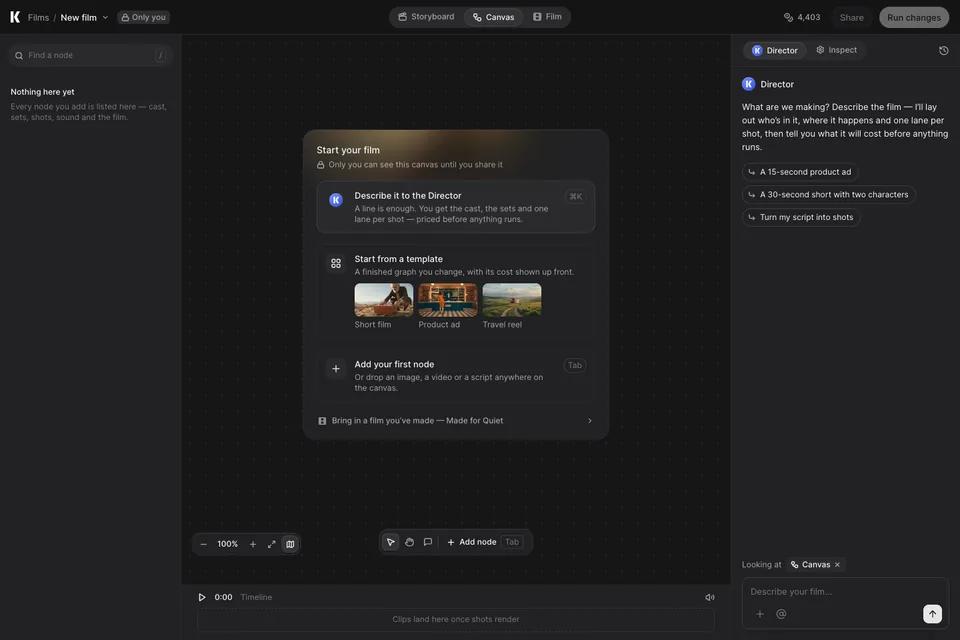Viewport: 960px width, 640px height.
Task: Open the Director panel tab
Action: coord(775,50)
